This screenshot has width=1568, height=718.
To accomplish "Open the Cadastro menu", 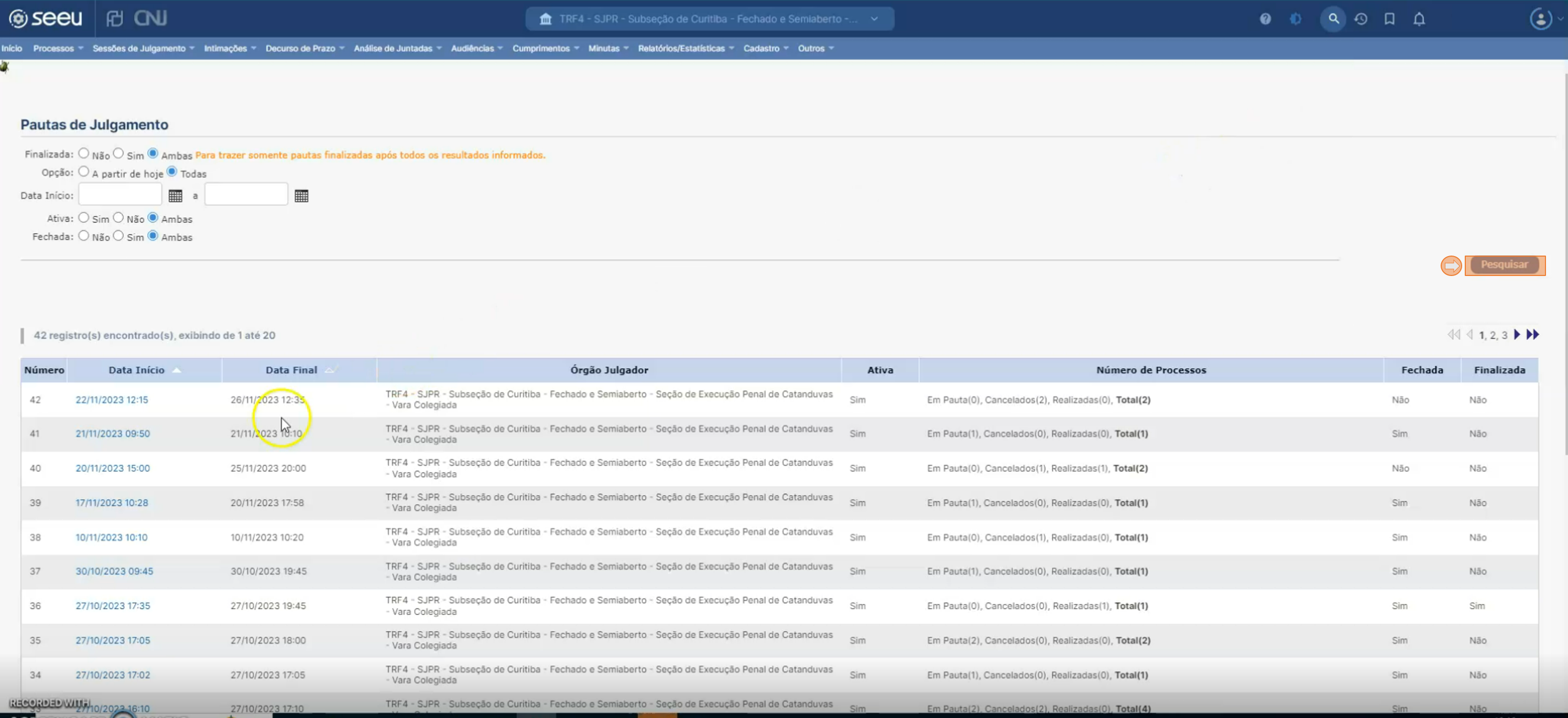I will pyautogui.click(x=766, y=48).
